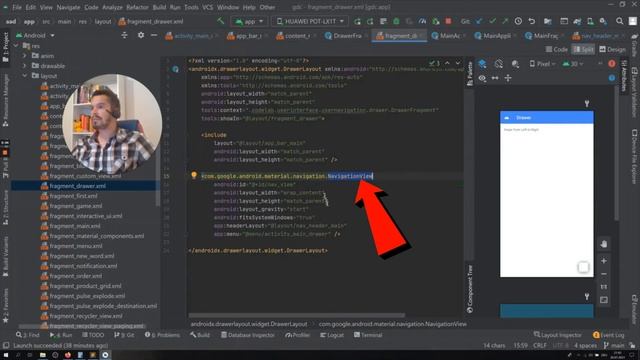Switch editor to Split view mode
Viewport: 640px width, 360px height.
click(583, 49)
